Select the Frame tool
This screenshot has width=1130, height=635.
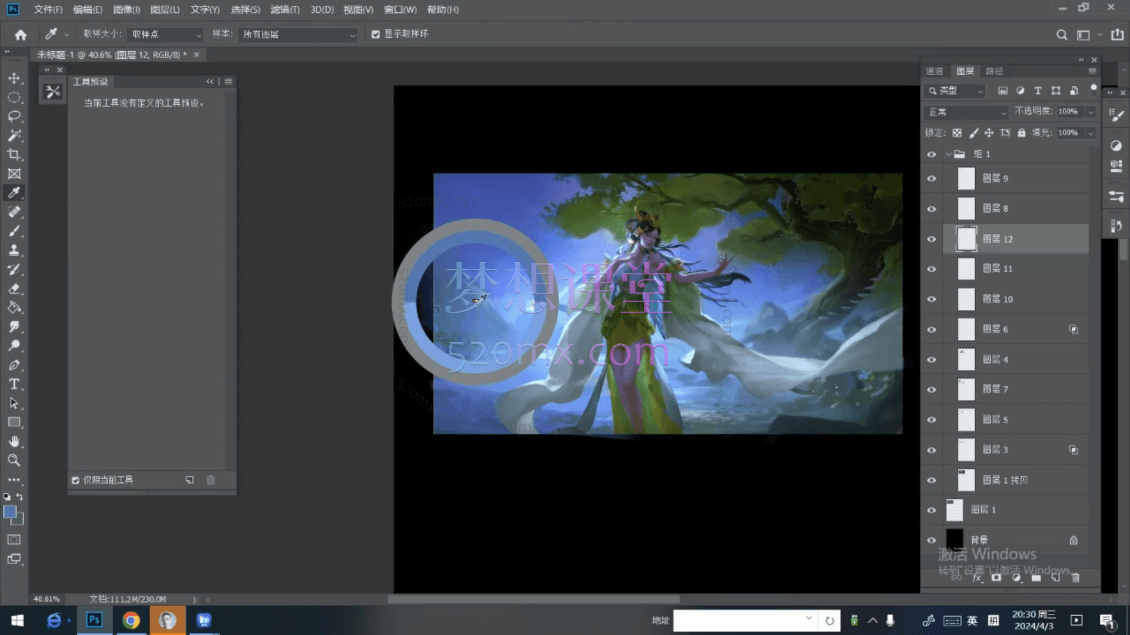click(14, 174)
